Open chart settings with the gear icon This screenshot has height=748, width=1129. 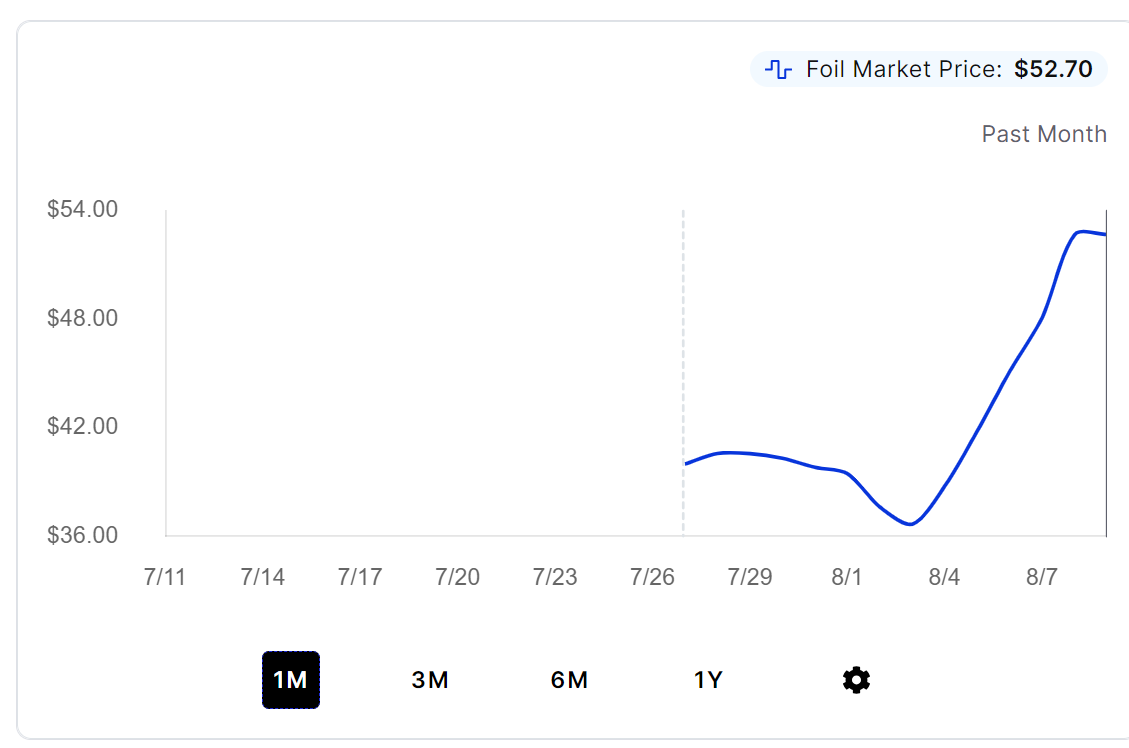856,680
